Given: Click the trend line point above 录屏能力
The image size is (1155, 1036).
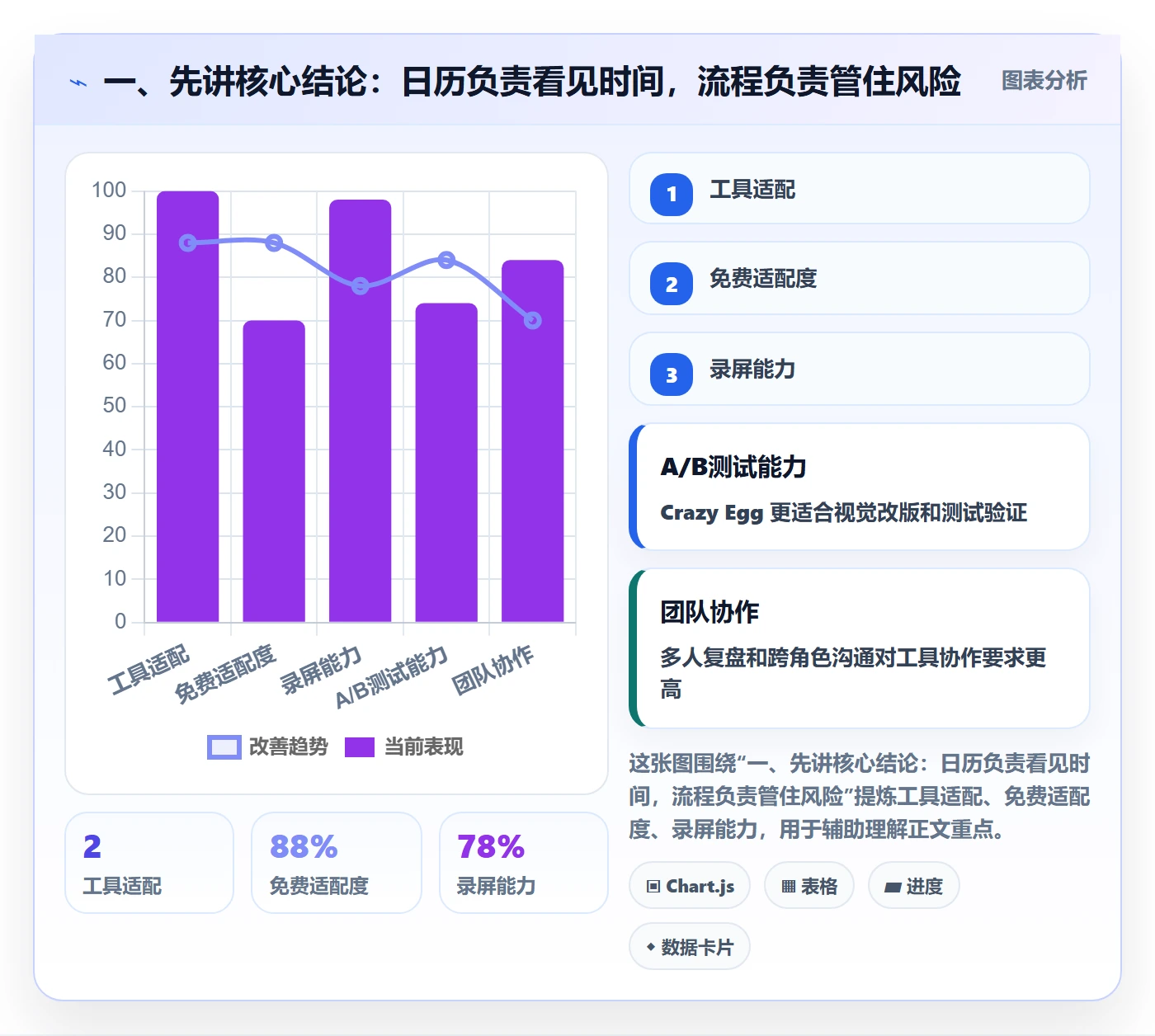Looking at the screenshot, I should [361, 286].
